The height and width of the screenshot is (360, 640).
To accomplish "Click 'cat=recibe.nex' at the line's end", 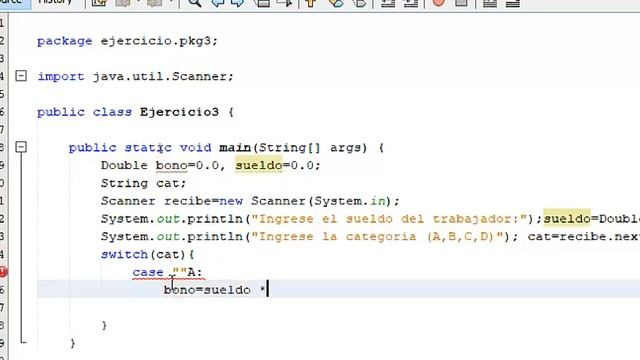I will [x=584, y=237].
